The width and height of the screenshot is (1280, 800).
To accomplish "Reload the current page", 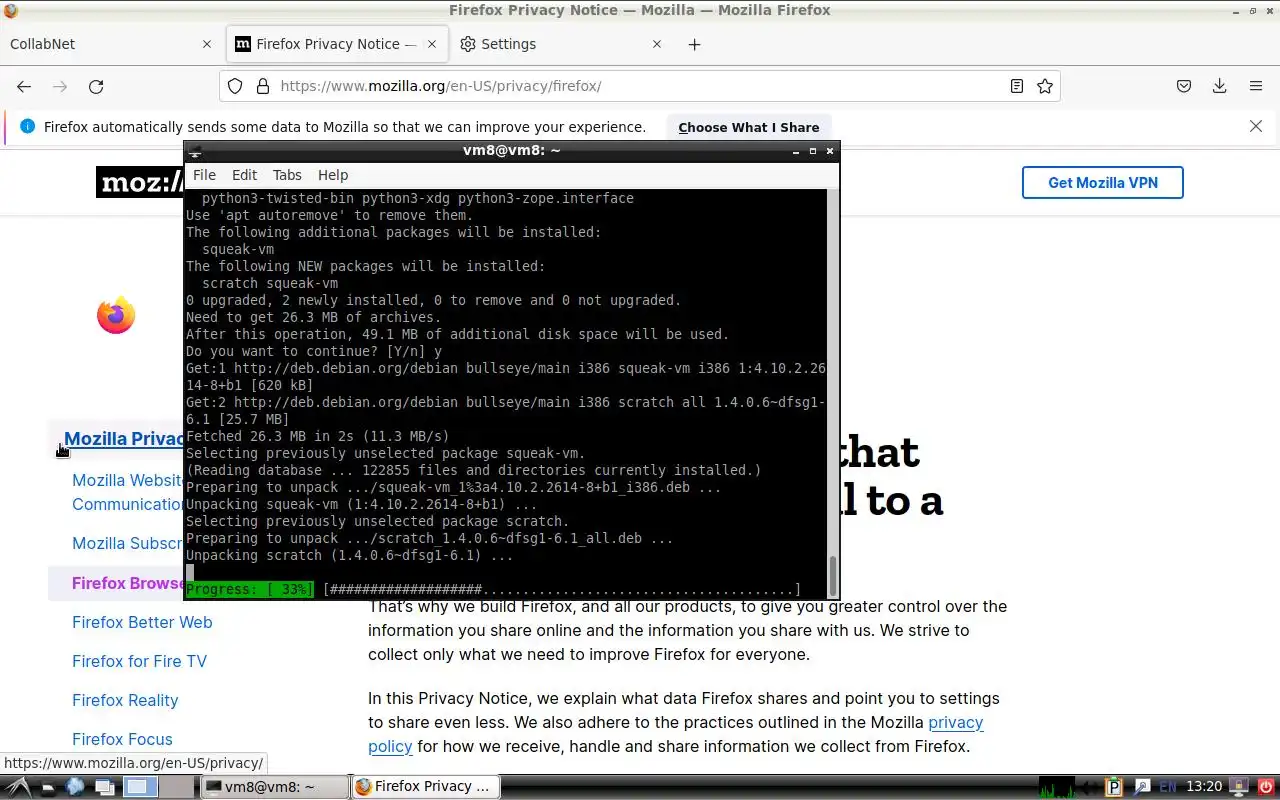I will (96, 86).
